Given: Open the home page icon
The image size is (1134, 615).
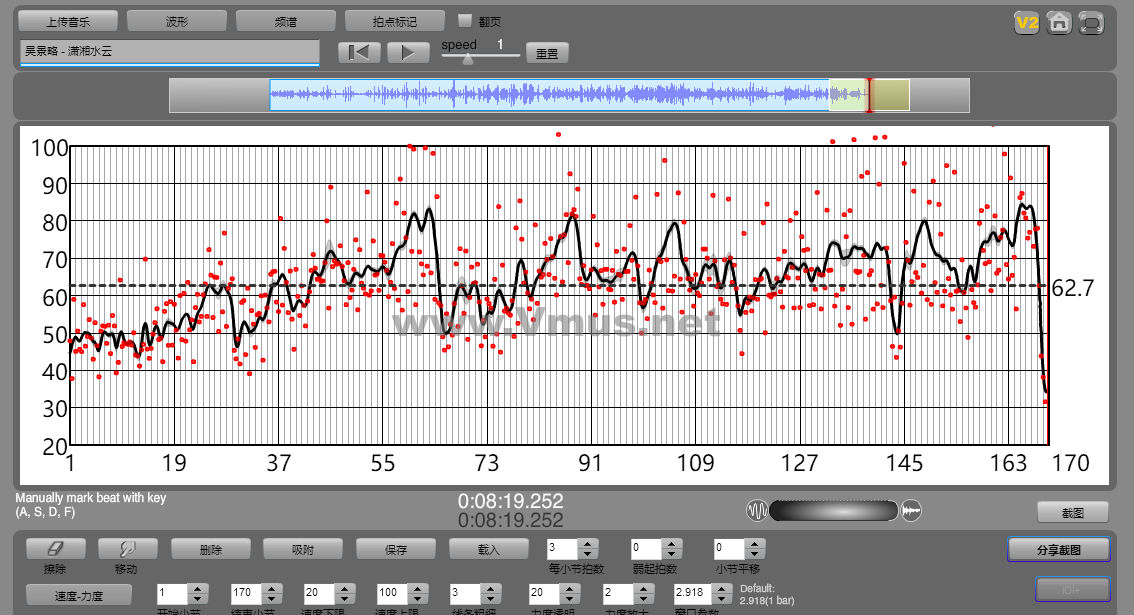Looking at the screenshot, I should coord(1059,22).
